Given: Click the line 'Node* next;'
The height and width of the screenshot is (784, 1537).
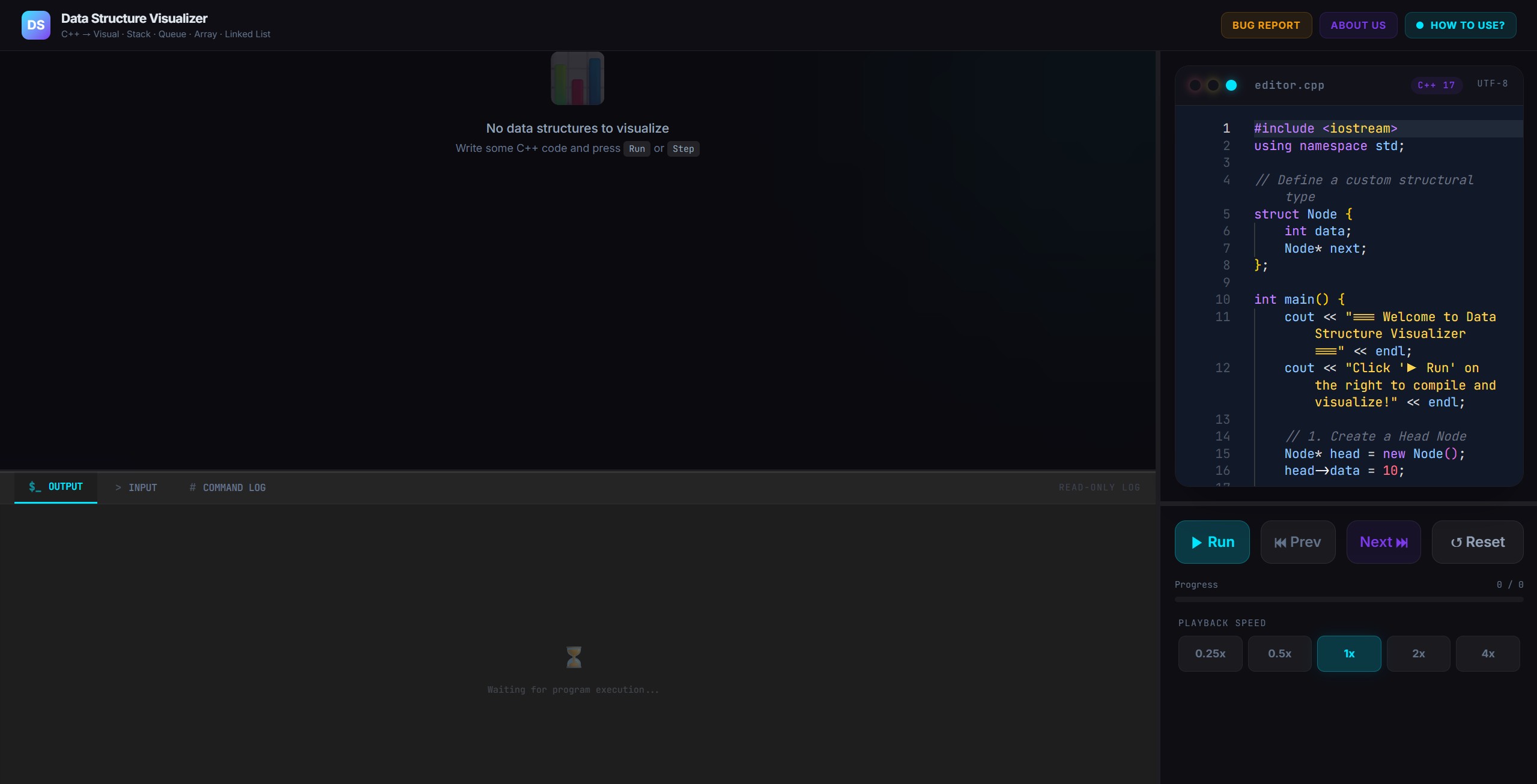Looking at the screenshot, I should tap(1326, 249).
